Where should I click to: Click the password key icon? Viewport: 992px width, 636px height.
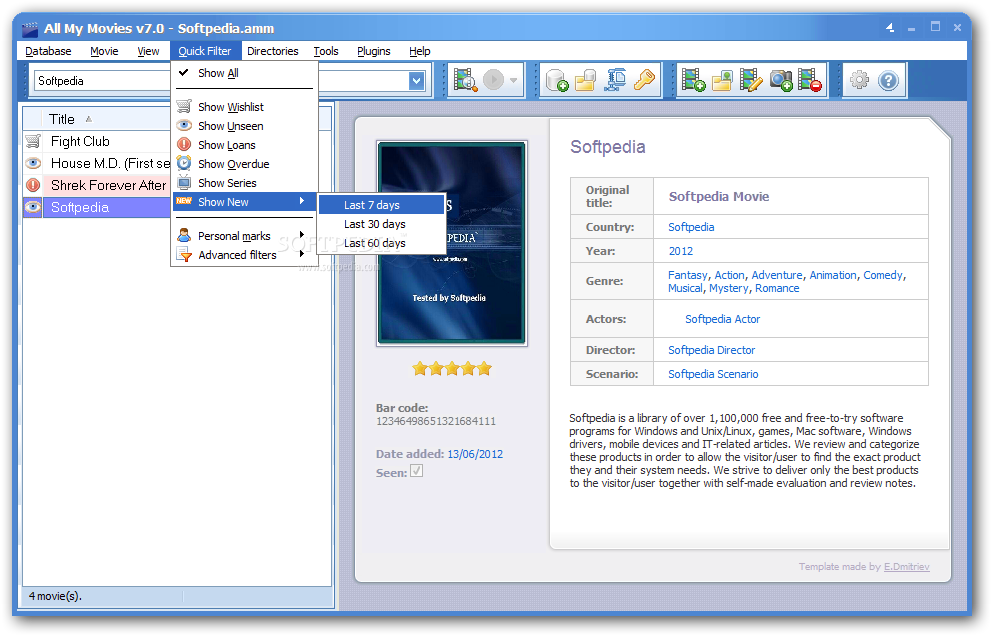(x=643, y=80)
